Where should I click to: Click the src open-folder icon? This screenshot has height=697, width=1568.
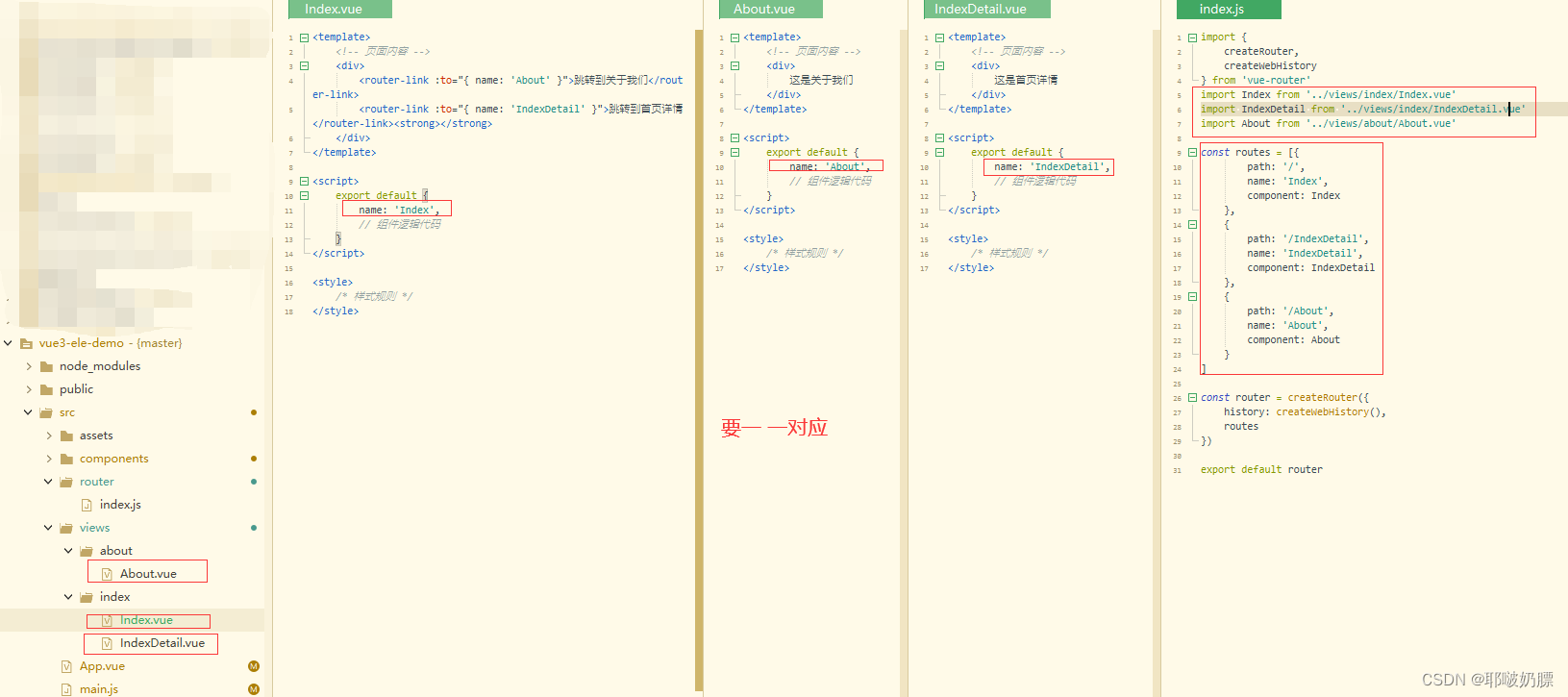(46, 412)
